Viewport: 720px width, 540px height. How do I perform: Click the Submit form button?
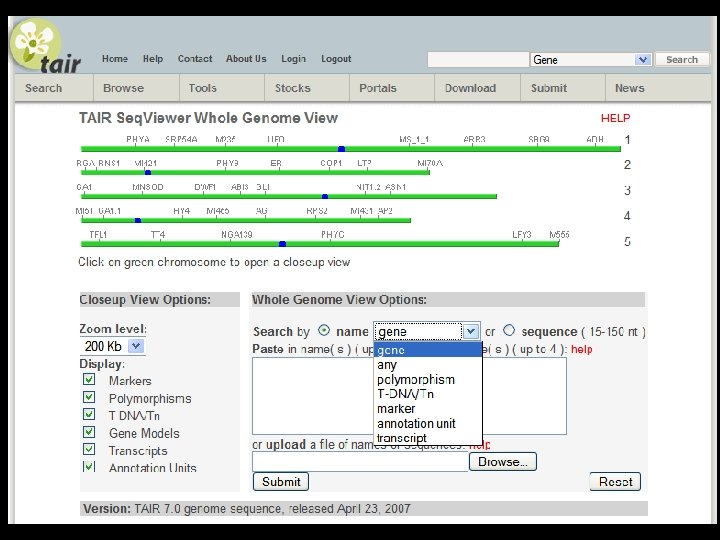click(x=281, y=482)
